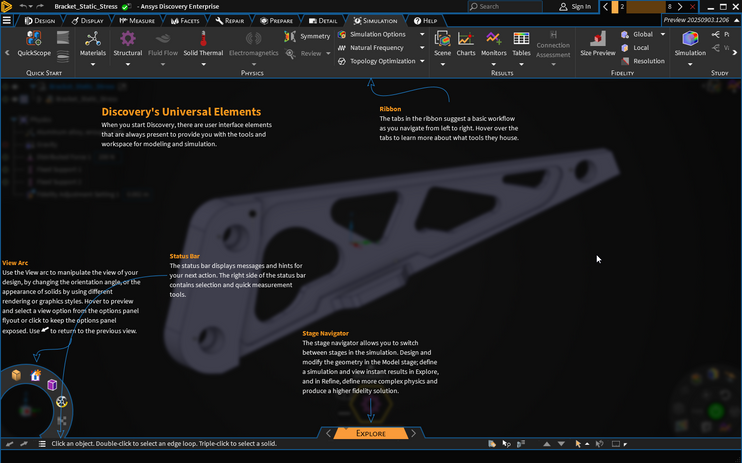Select the Solid Thermal thermometer icon

[203, 39]
